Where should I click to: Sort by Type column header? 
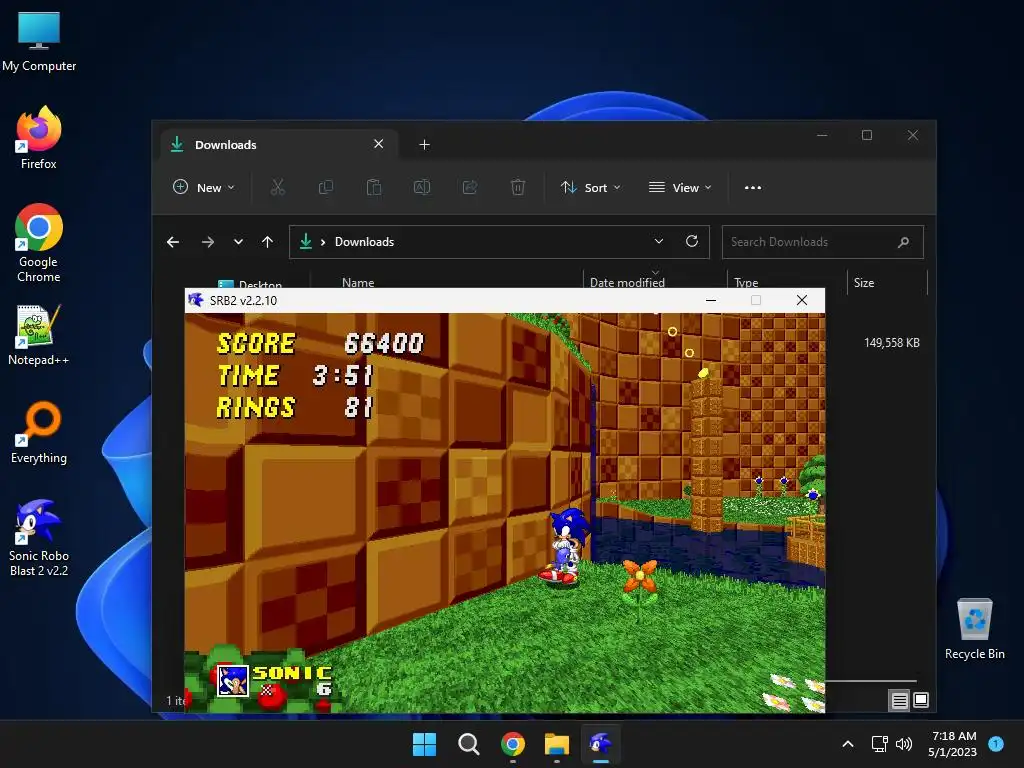tap(746, 282)
